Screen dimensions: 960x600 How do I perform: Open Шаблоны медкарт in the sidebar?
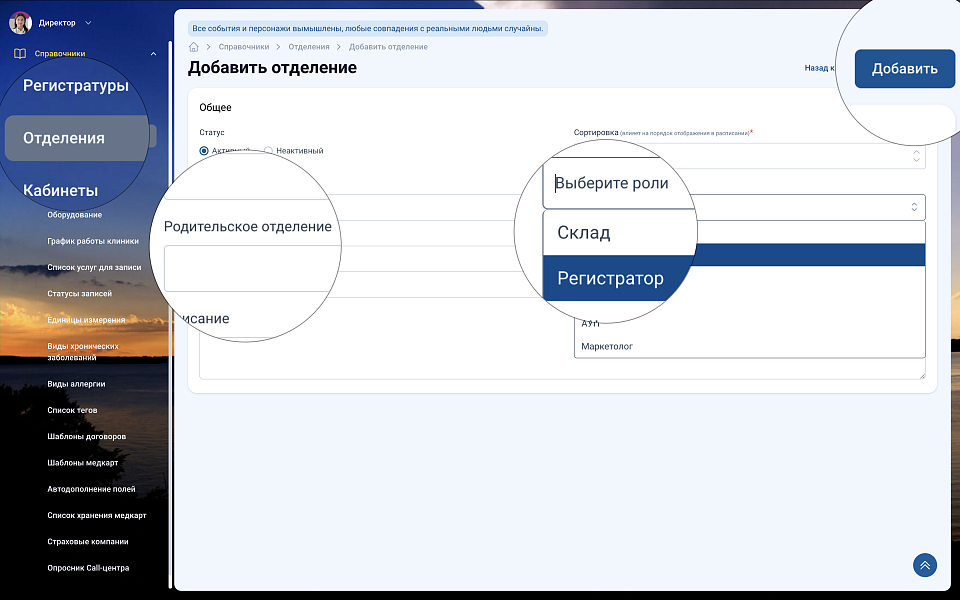82,463
